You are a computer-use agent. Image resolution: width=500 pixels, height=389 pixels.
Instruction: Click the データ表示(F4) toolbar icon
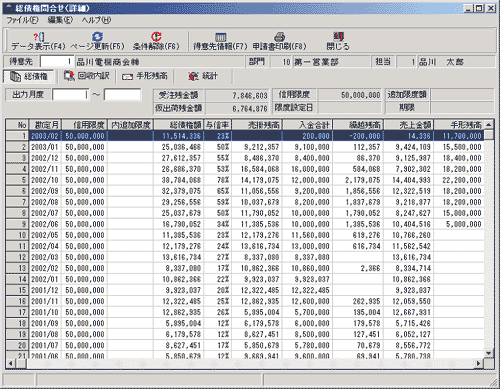[x=39, y=36]
